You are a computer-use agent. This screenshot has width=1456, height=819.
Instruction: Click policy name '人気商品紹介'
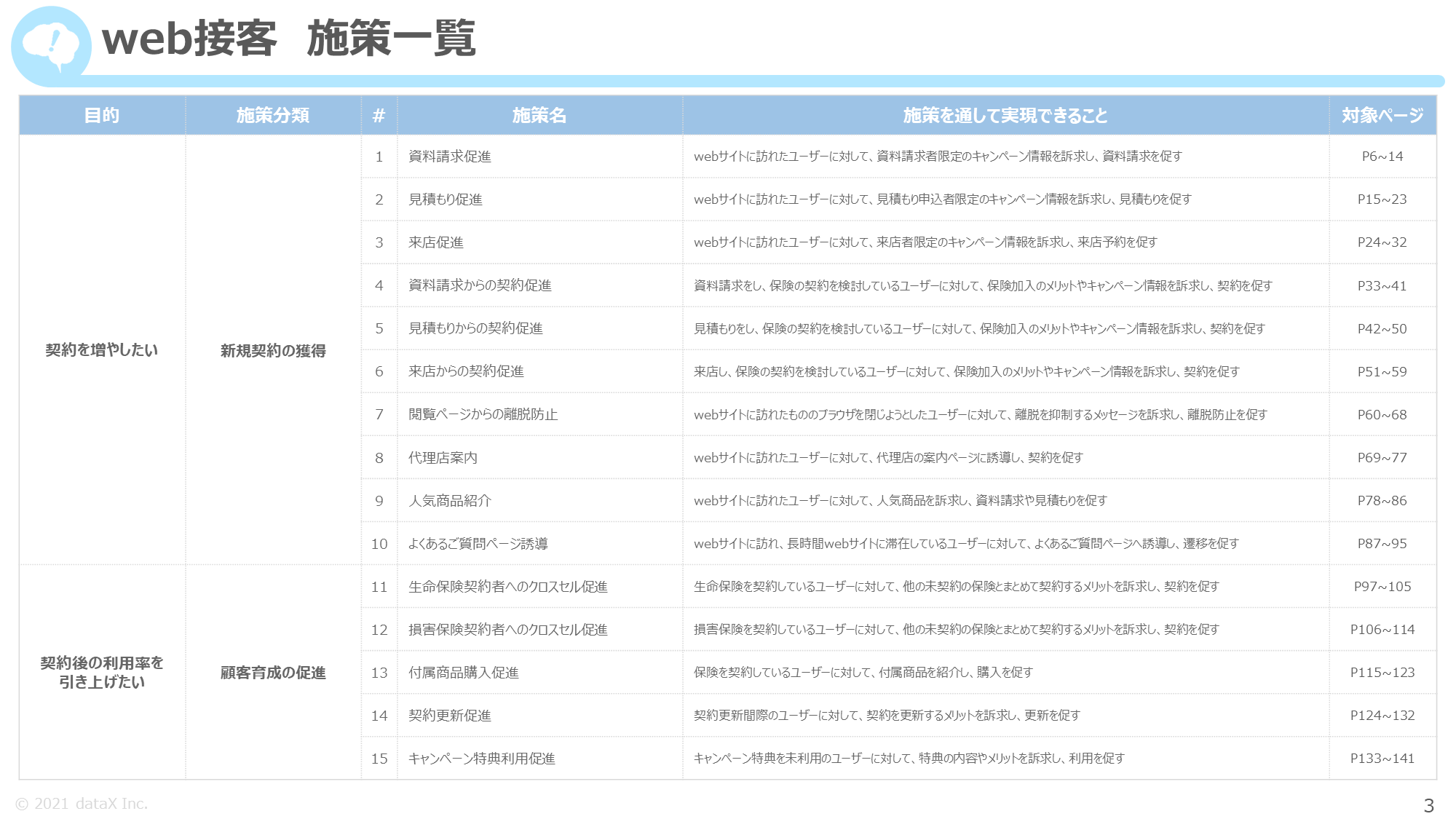450,501
